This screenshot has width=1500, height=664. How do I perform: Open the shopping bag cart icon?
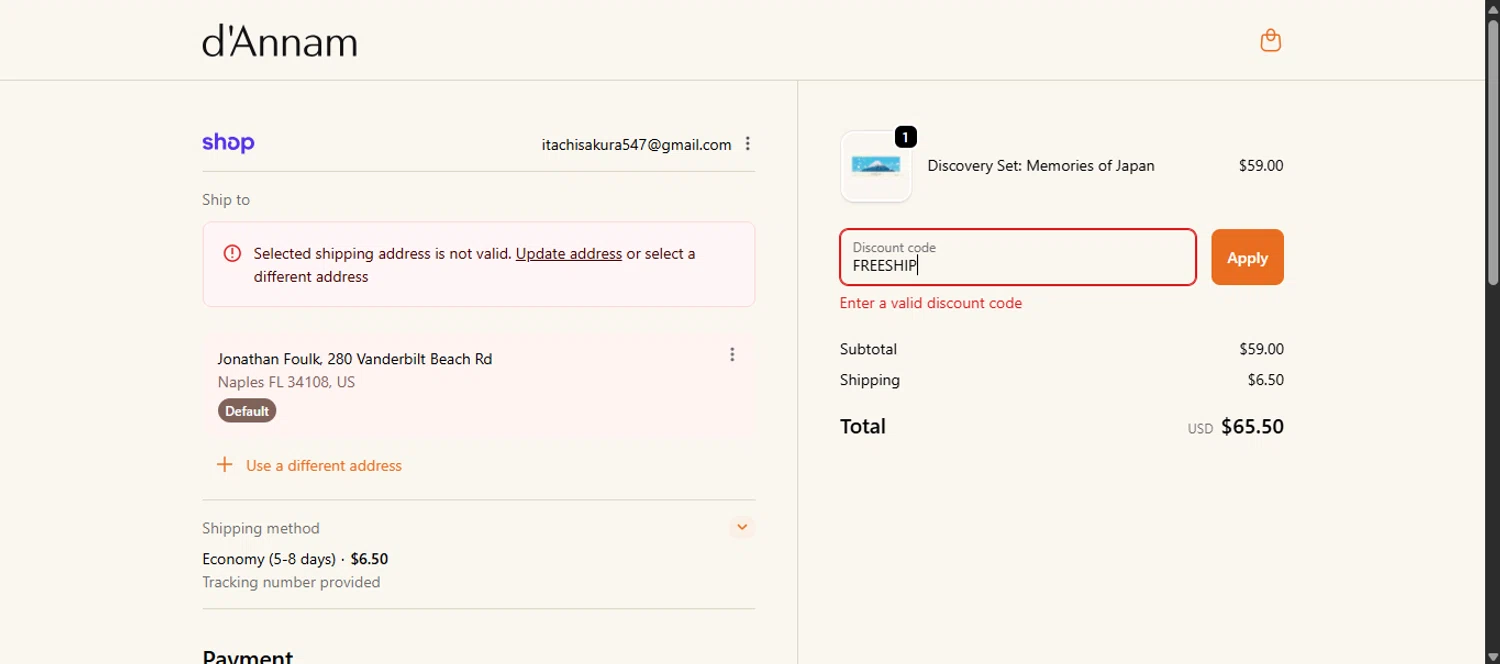coord(1270,40)
